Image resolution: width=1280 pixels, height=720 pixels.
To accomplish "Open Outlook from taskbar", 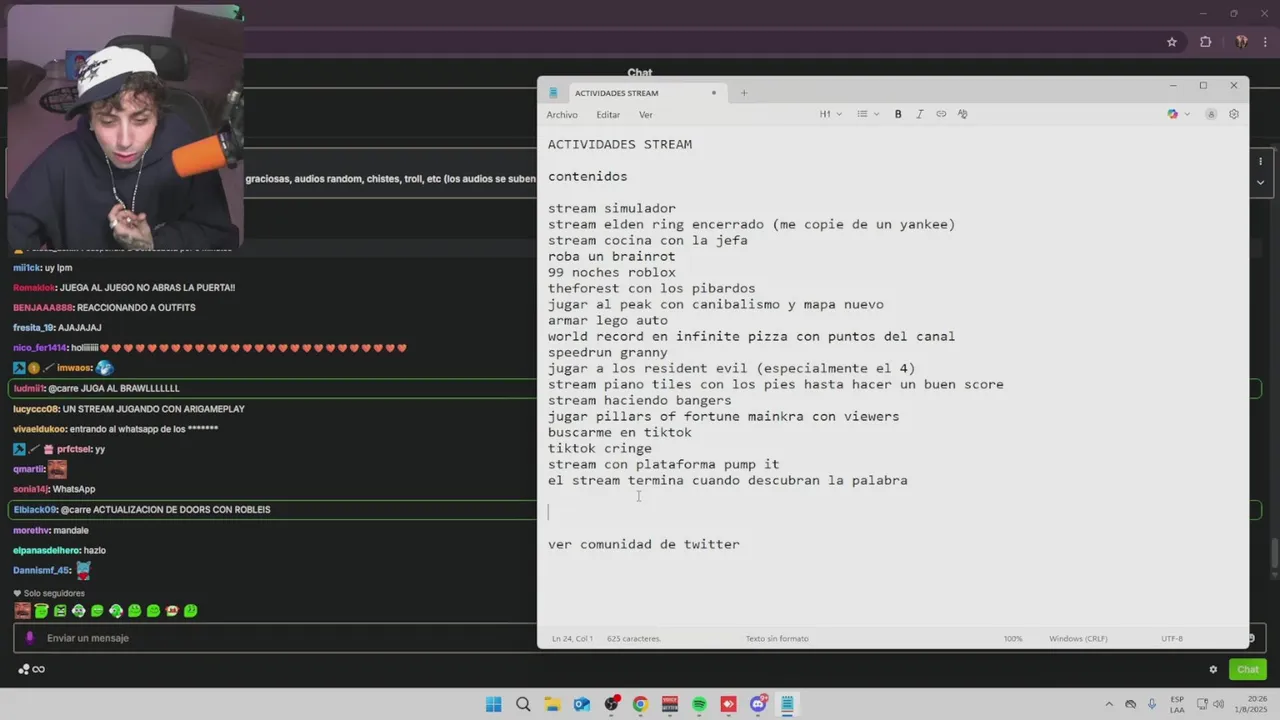I will point(581,704).
